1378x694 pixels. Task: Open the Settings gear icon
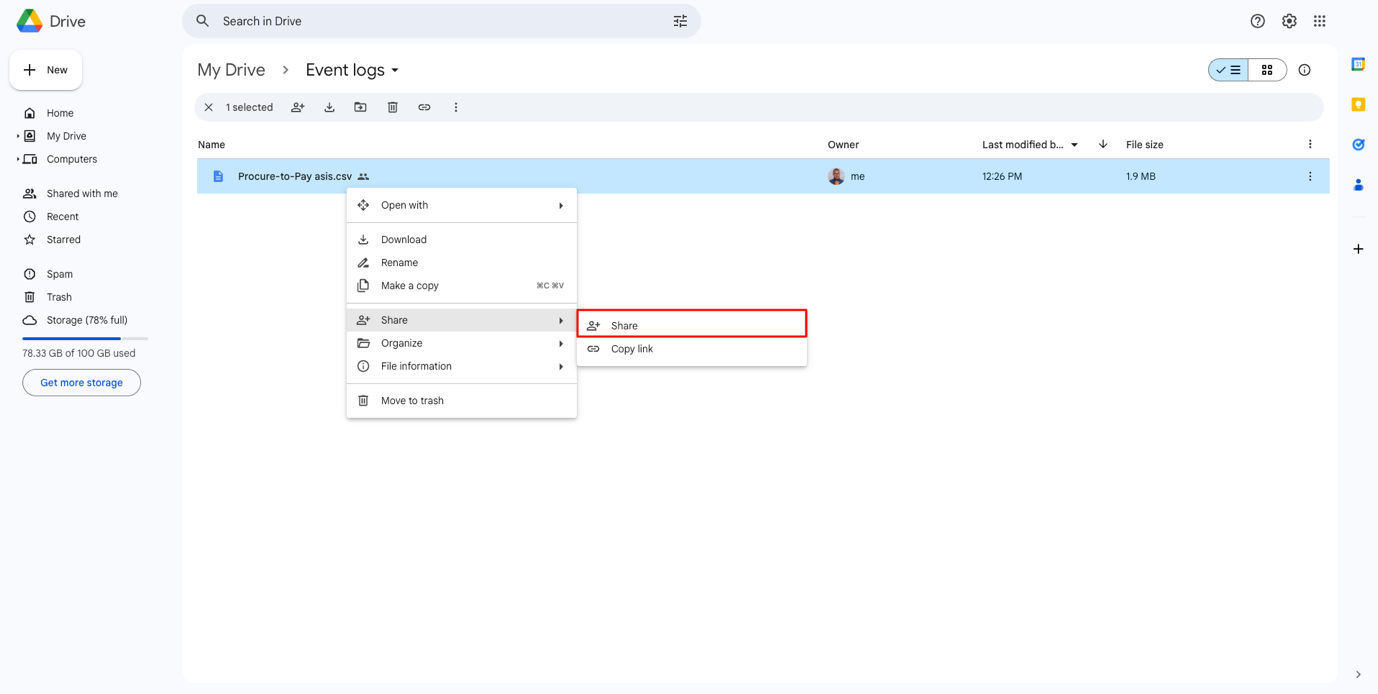tap(1289, 21)
